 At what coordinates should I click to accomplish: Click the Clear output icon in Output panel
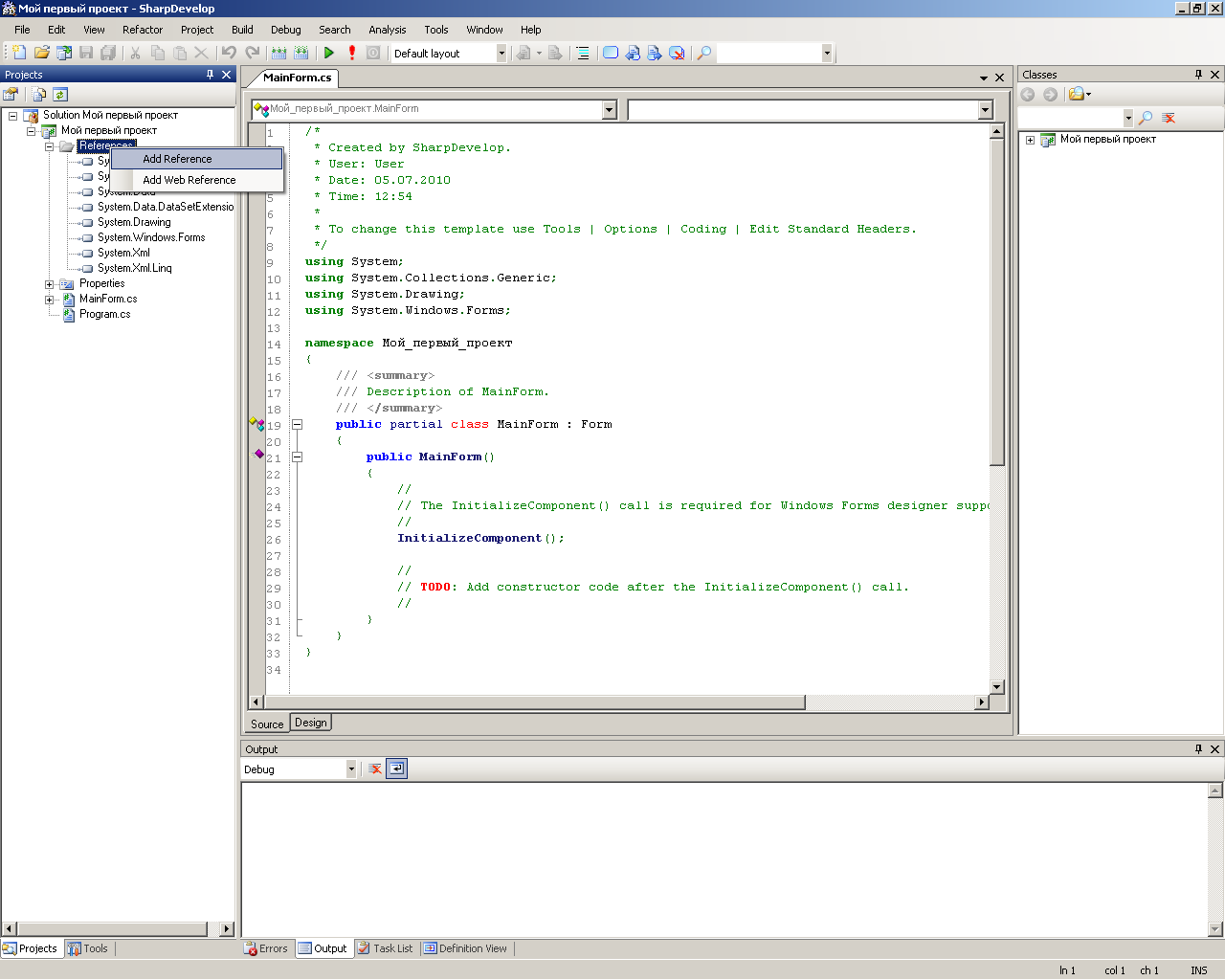[x=375, y=768]
